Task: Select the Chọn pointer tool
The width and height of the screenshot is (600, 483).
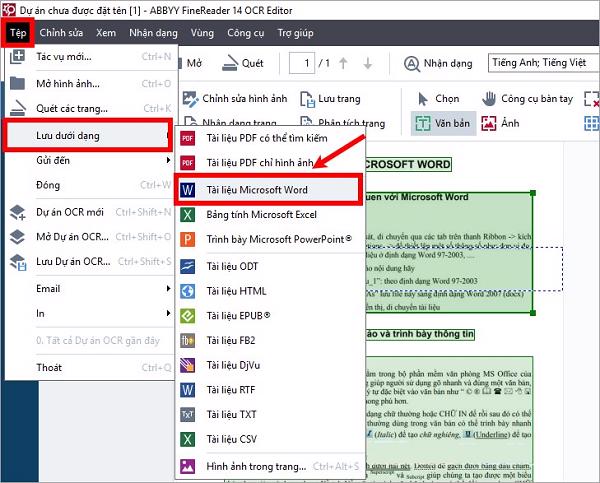Action: [x=438, y=99]
